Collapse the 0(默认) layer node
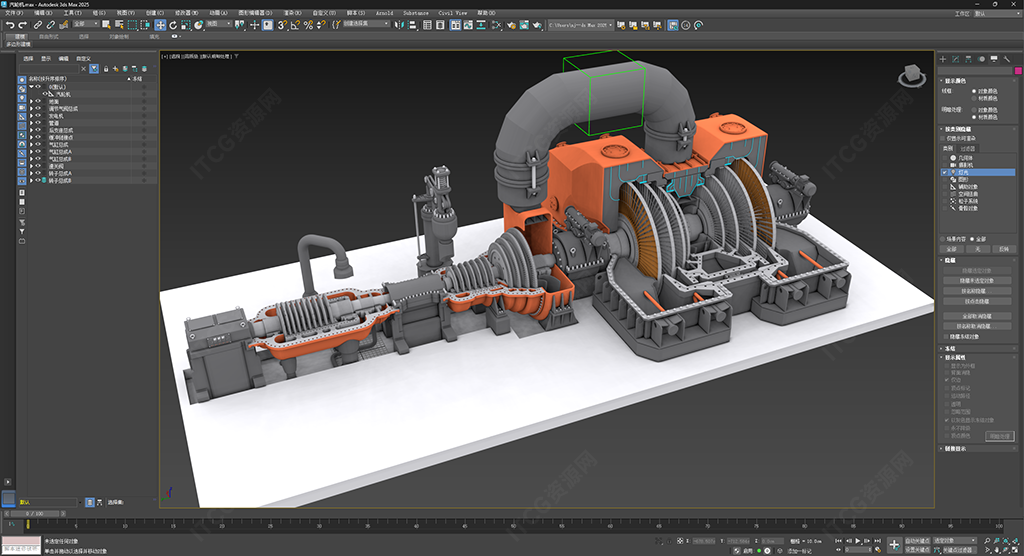 31,87
